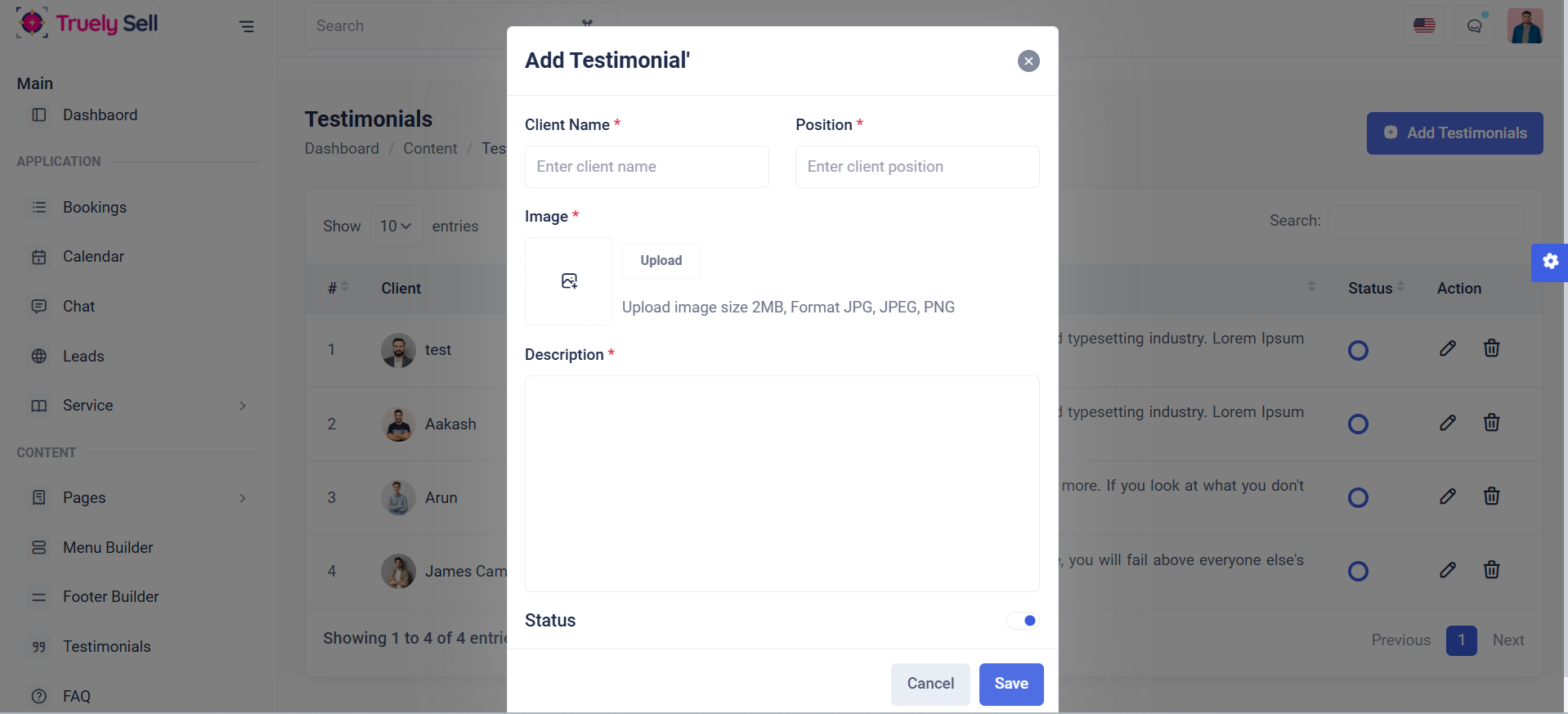Click the Upload image button
The width and height of the screenshot is (1568, 714).
(661, 261)
